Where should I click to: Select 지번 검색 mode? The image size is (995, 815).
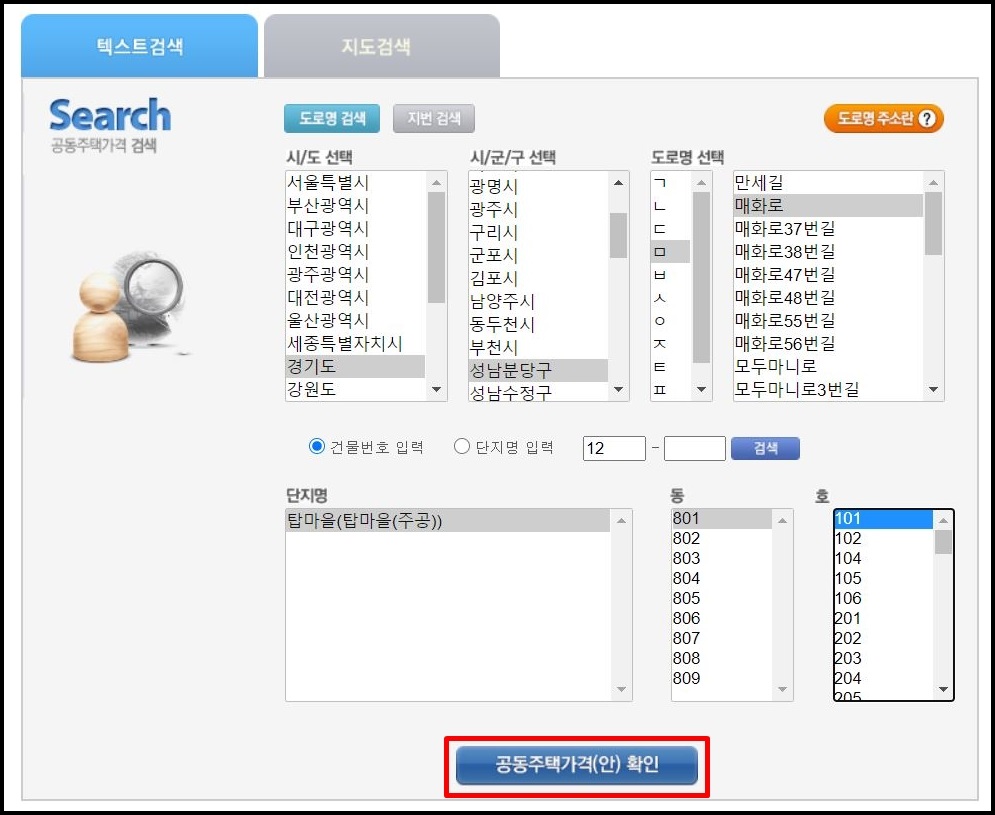[433, 119]
